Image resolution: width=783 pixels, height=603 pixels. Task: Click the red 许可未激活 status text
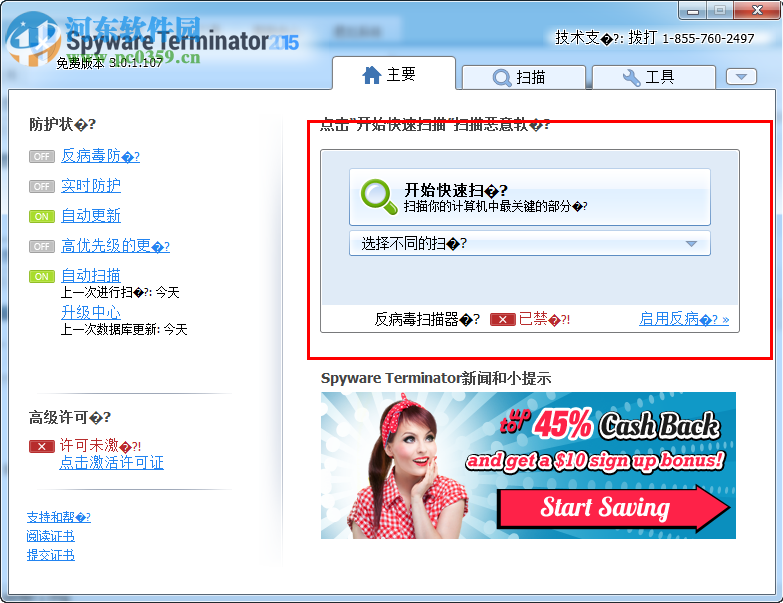[x=100, y=445]
